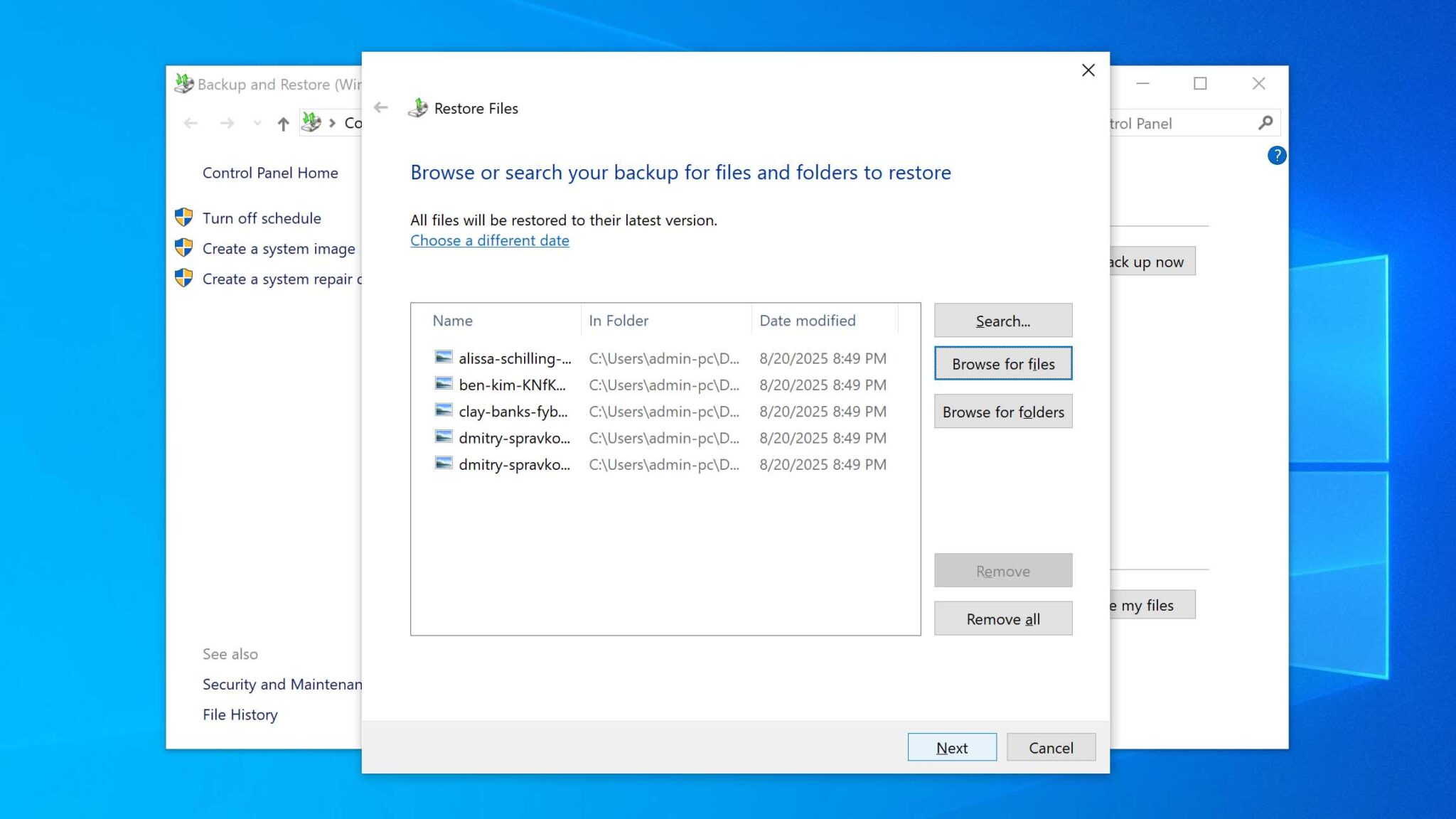The height and width of the screenshot is (819, 1456).
Task: Sort files by the Name column header
Action: tap(453, 320)
